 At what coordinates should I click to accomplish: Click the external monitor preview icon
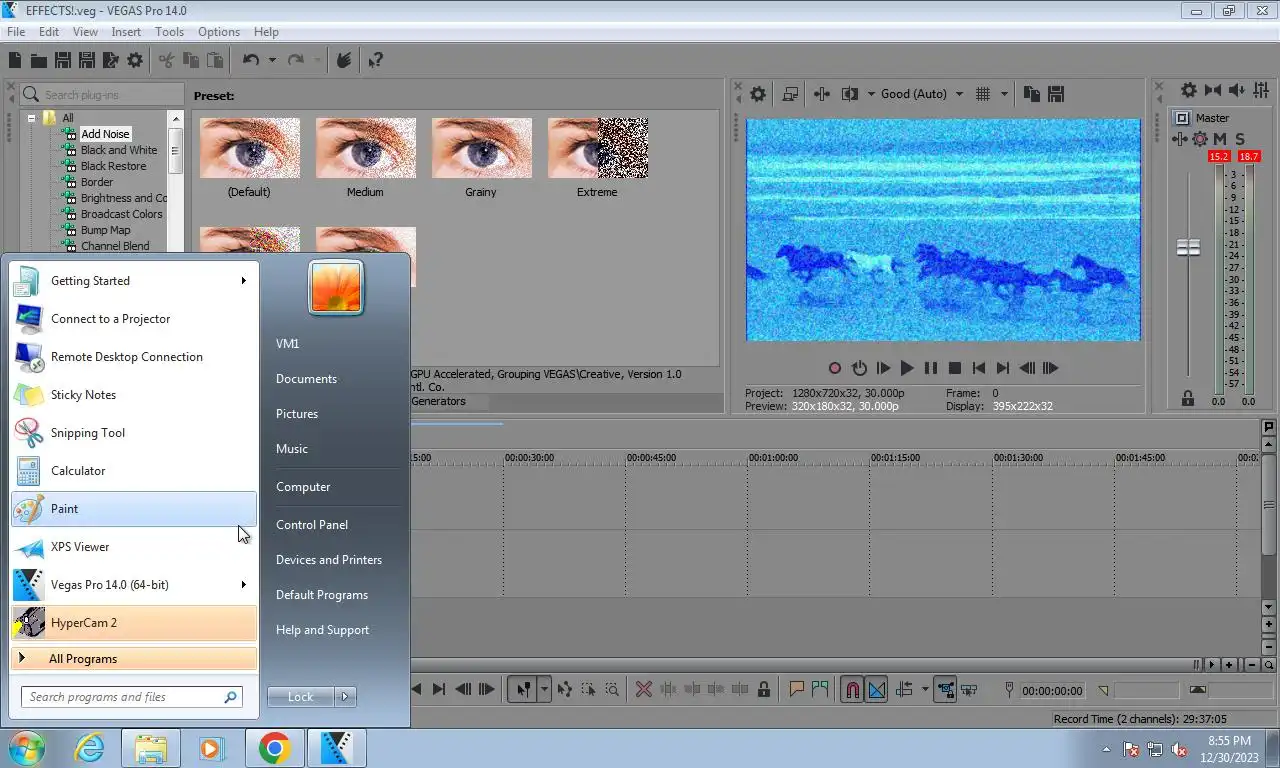790,94
